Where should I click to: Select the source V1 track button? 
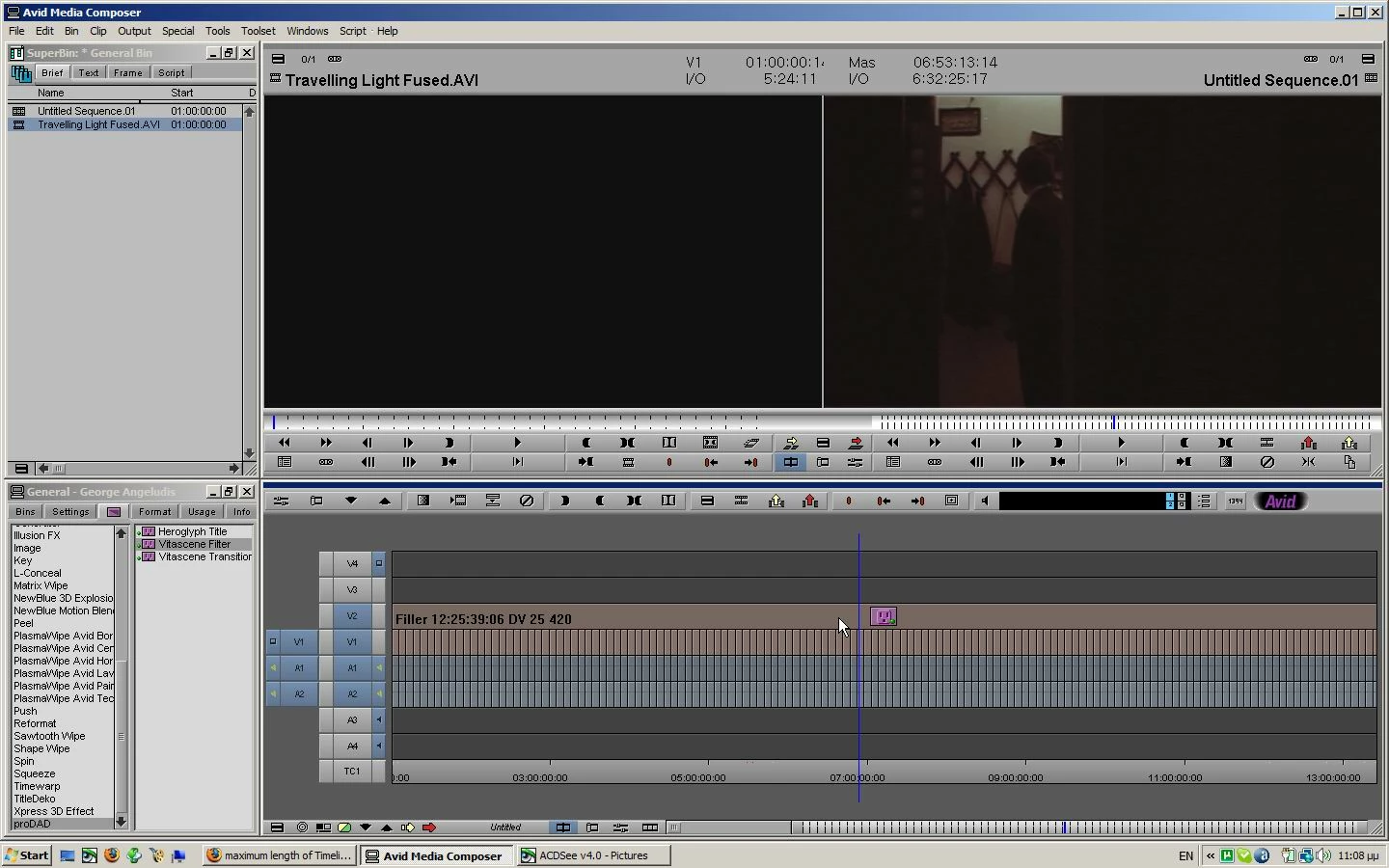(299, 642)
